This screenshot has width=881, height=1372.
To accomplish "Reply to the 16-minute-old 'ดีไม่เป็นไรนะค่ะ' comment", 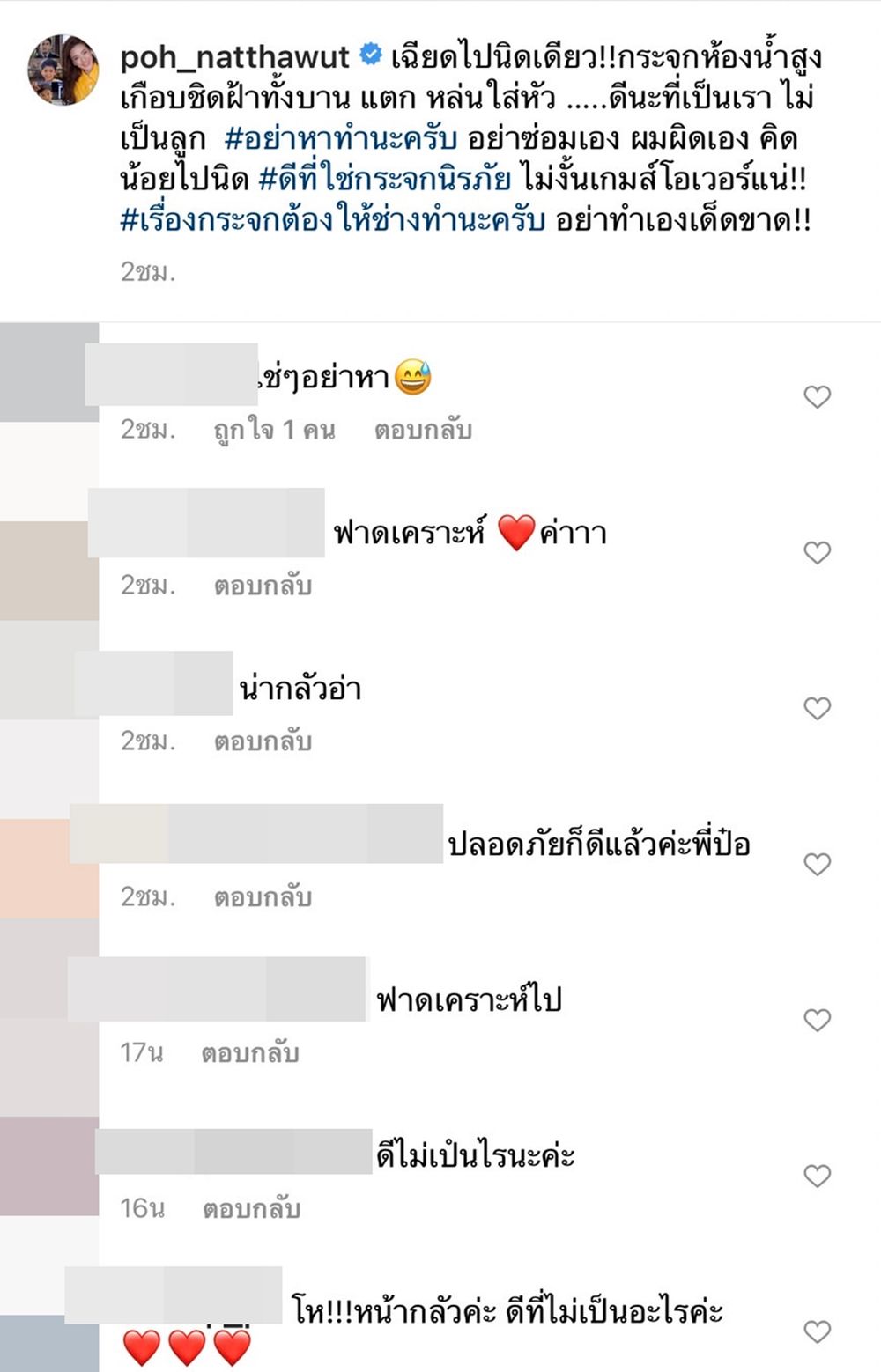I will (251, 1209).
